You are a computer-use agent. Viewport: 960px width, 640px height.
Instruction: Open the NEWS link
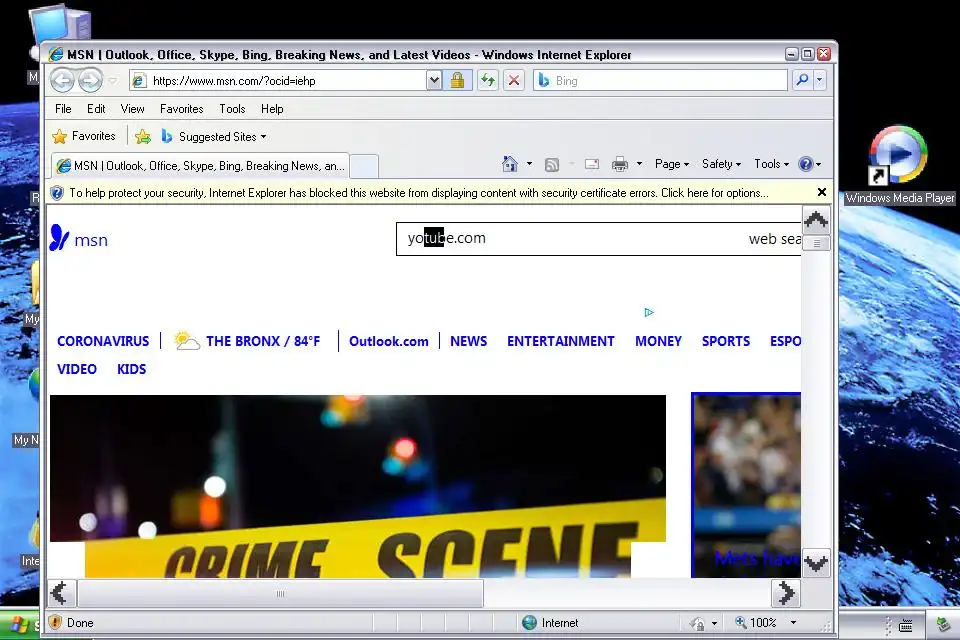point(468,341)
